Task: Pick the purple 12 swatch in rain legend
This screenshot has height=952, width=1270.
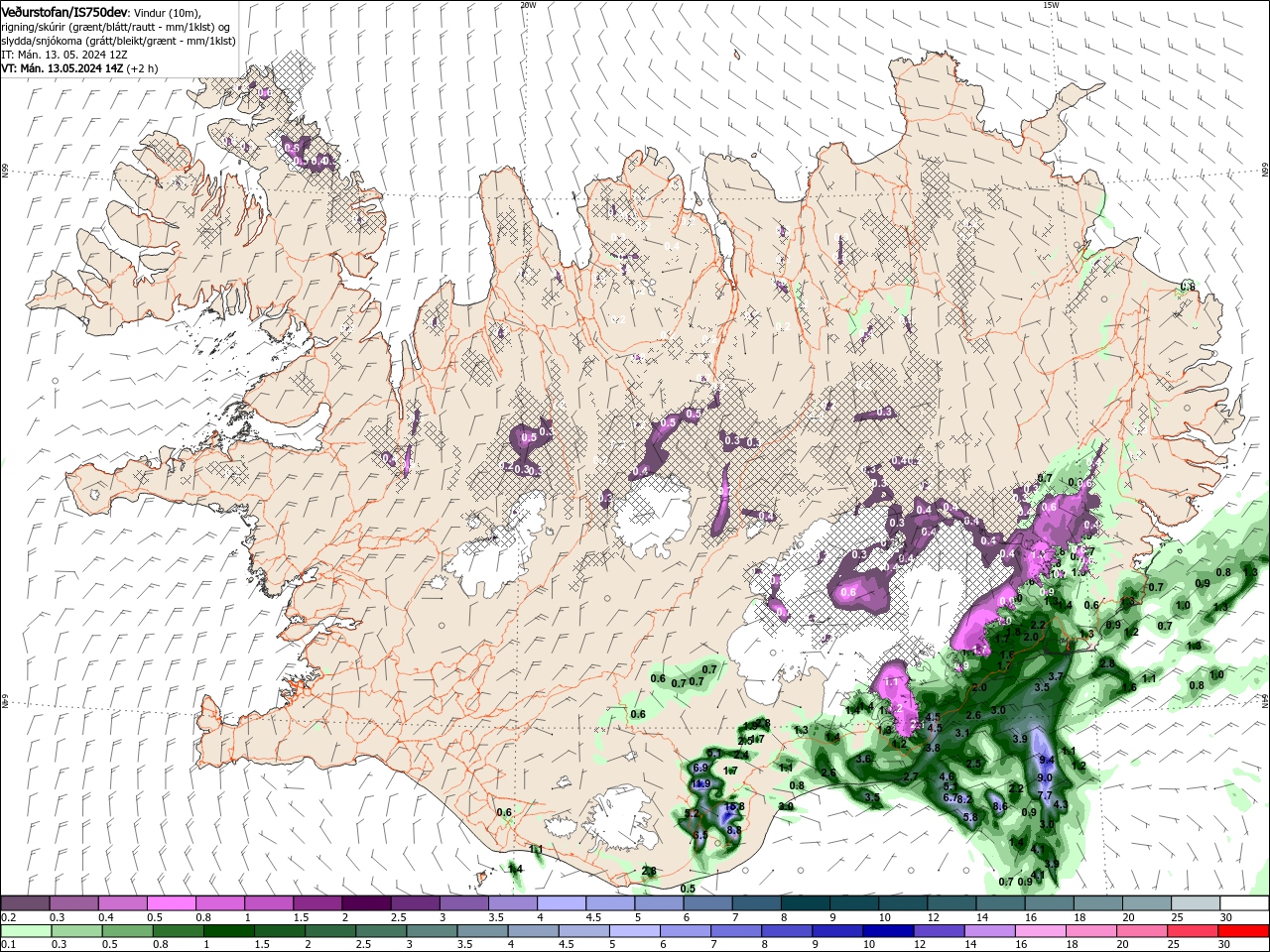Action: pos(938,931)
